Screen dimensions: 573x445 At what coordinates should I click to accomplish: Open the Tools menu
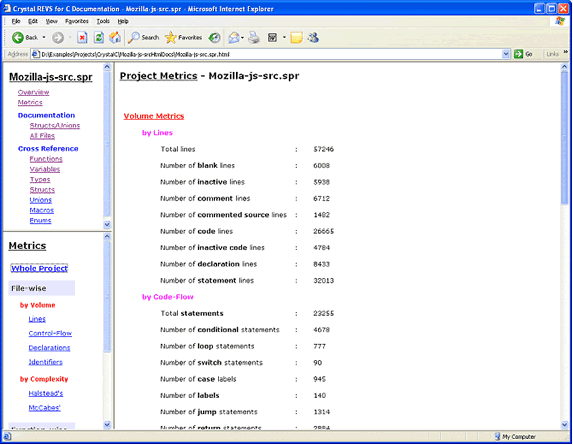pyautogui.click(x=103, y=21)
